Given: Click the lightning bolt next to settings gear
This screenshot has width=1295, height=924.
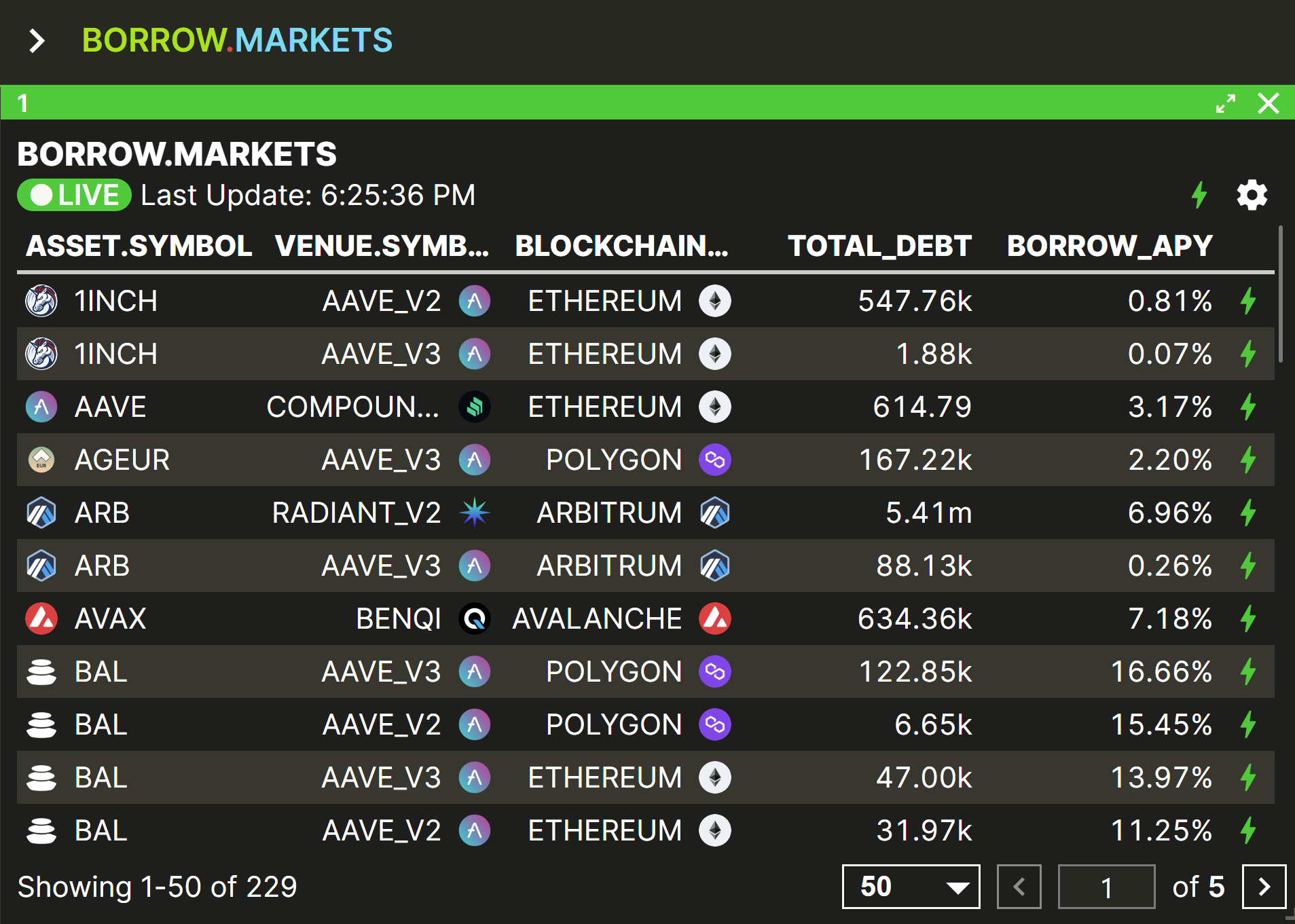Looking at the screenshot, I should pos(1199,196).
